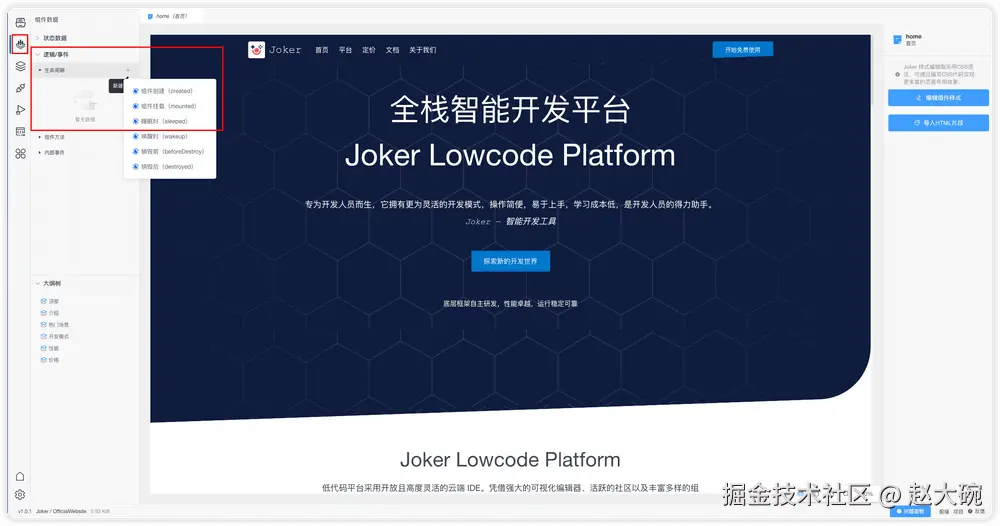This screenshot has height=526, width=1000.
Task: Click the info icon beside CSS description
Action: click(x=897, y=75)
